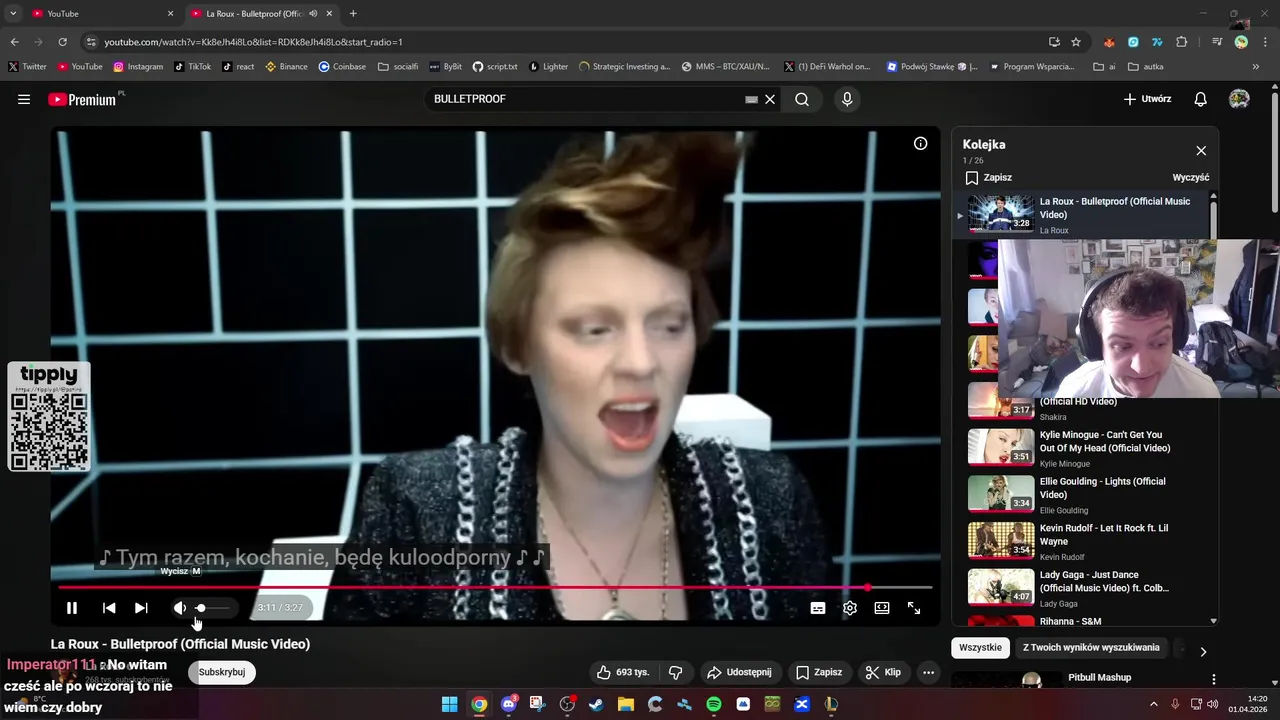
Task: Close the Kolejka queue panel
Action: click(x=1201, y=151)
